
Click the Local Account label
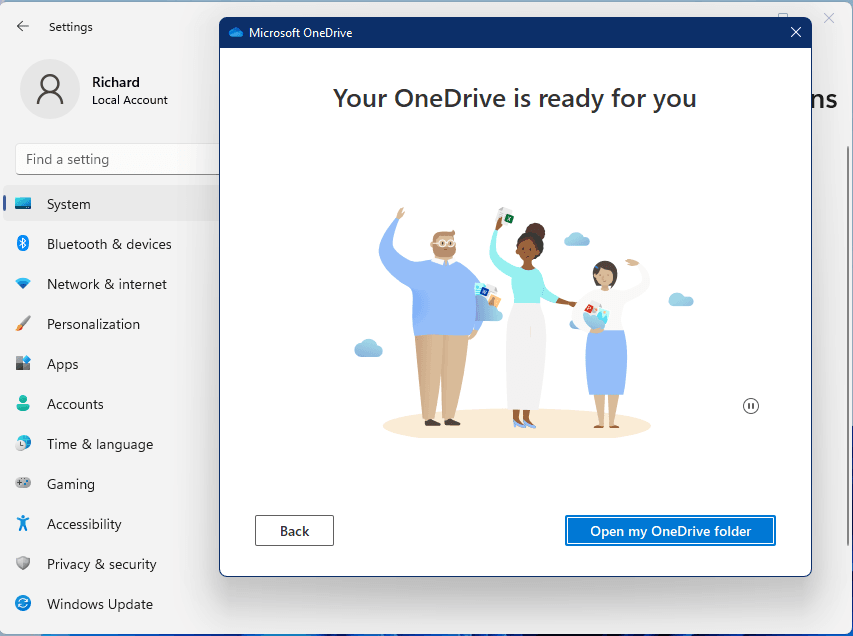[x=129, y=100]
